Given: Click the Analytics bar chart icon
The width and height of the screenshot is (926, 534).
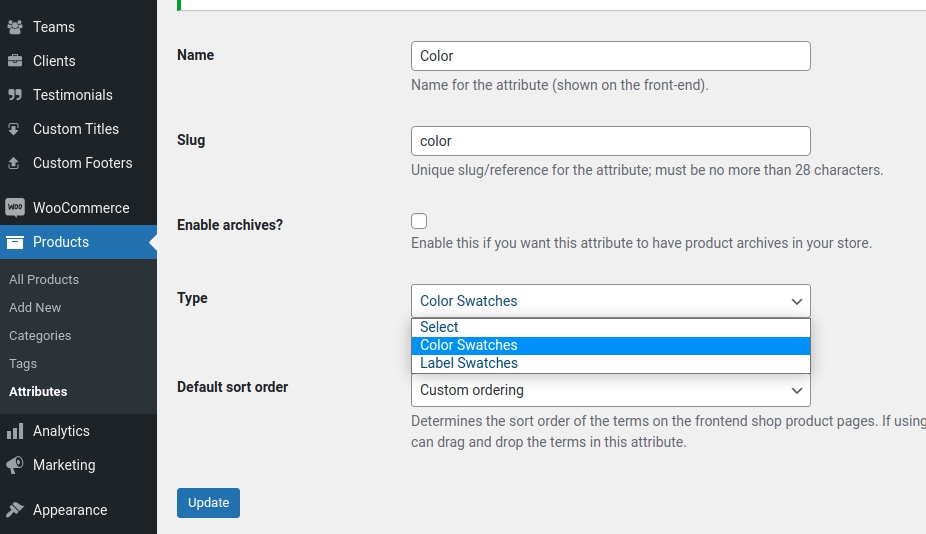Looking at the screenshot, I should click(15, 431).
